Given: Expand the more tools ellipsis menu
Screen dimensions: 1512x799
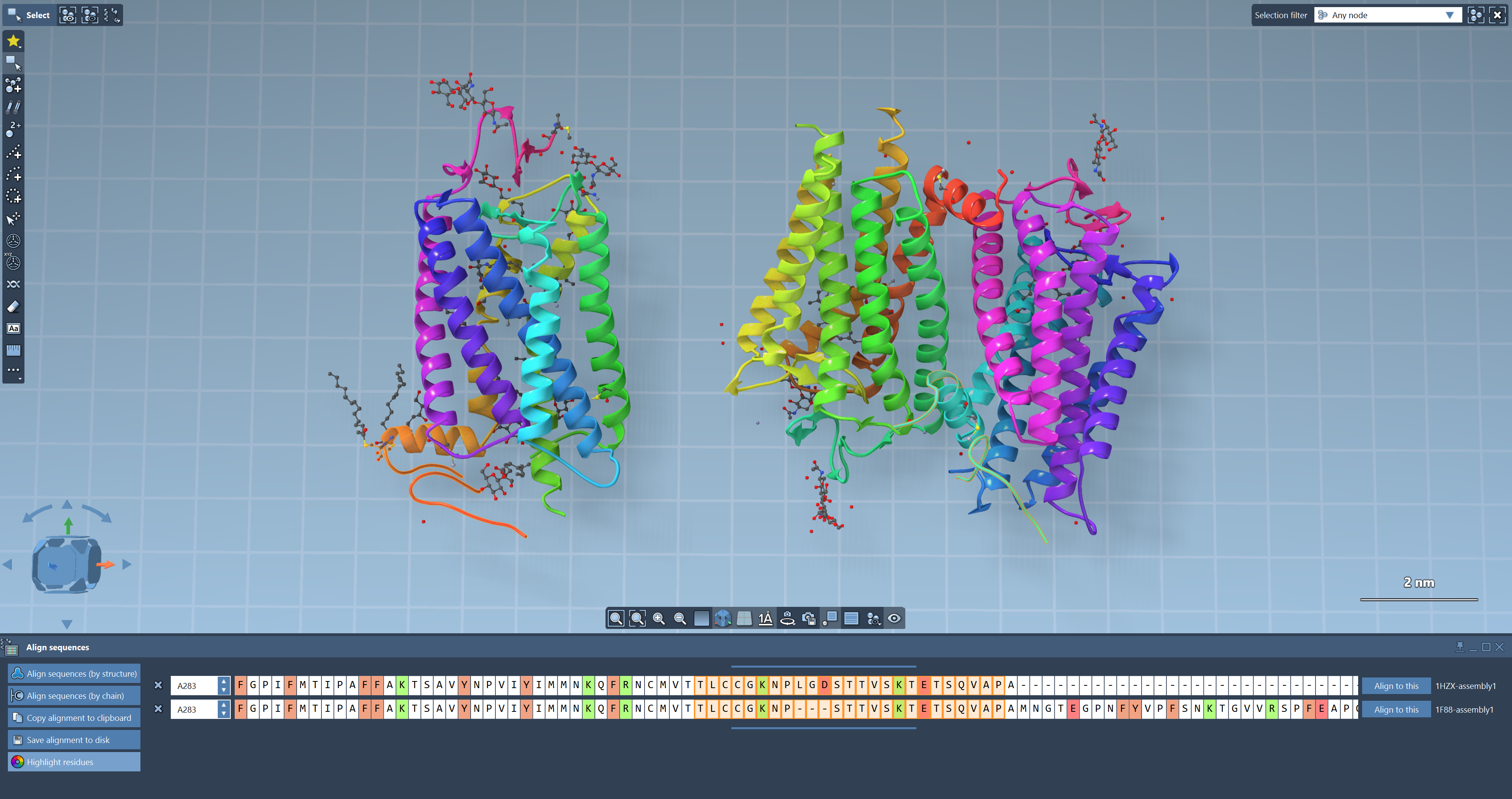Looking at the screenshot, I should click(13, 371).
